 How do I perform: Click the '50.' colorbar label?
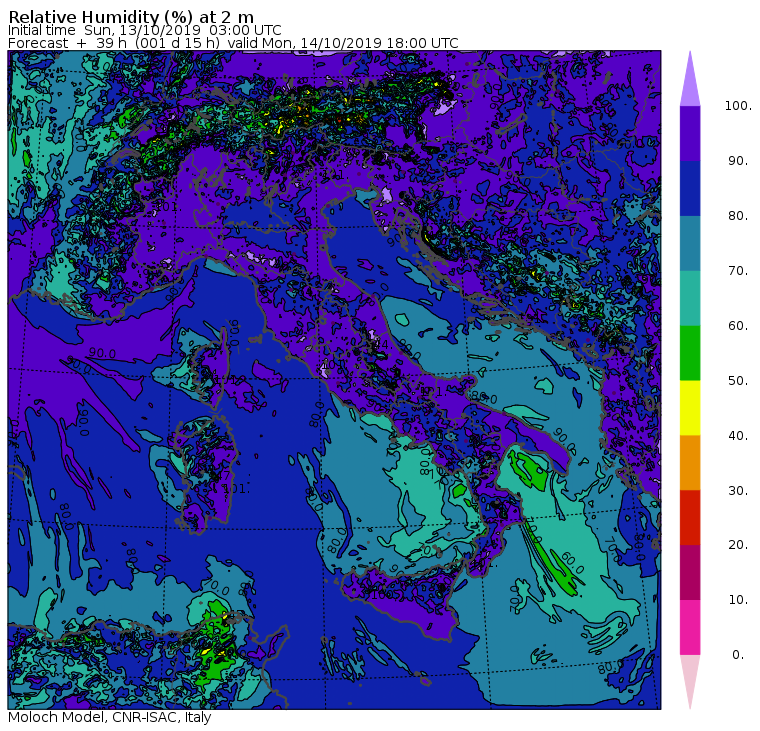click(738, 381)
